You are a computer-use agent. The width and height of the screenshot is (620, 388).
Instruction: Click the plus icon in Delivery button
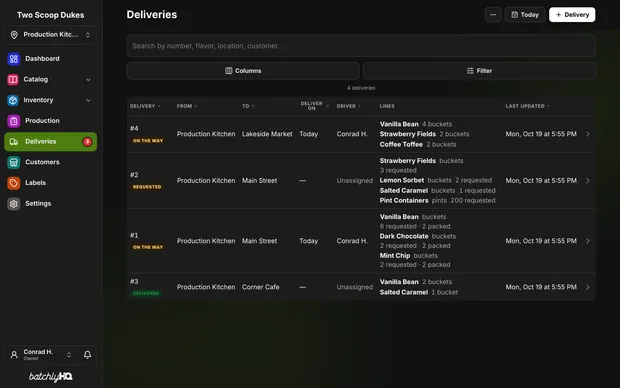click(558, 15)
